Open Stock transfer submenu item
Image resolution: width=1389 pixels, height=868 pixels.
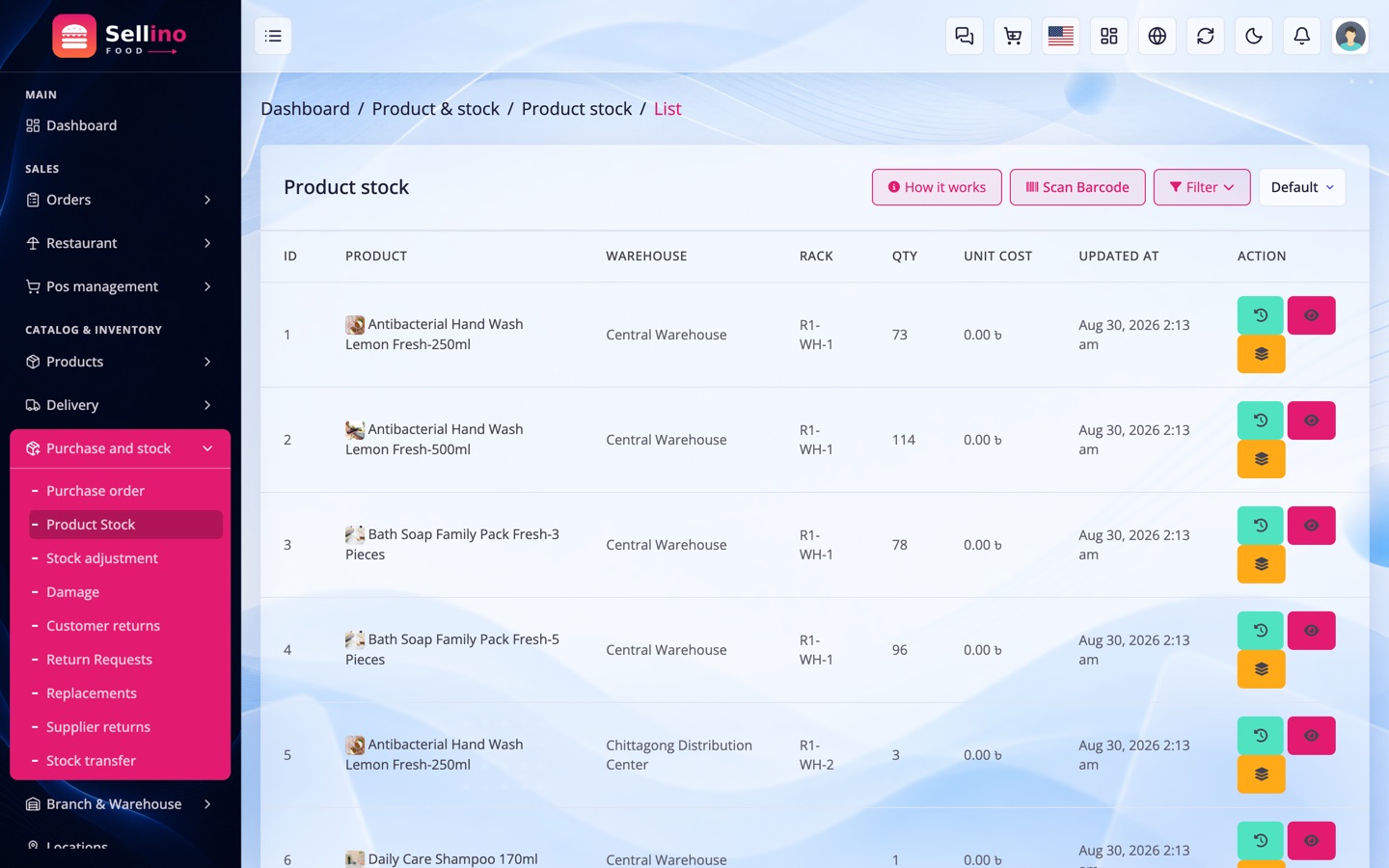click(x=125, y=761)
